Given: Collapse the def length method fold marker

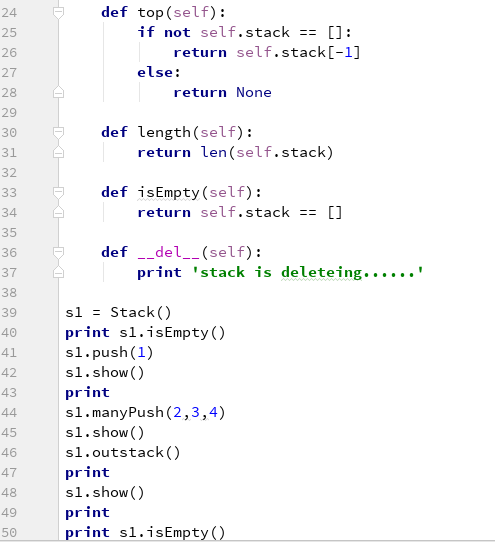Looking at the screenshot, I should (58, 132).
